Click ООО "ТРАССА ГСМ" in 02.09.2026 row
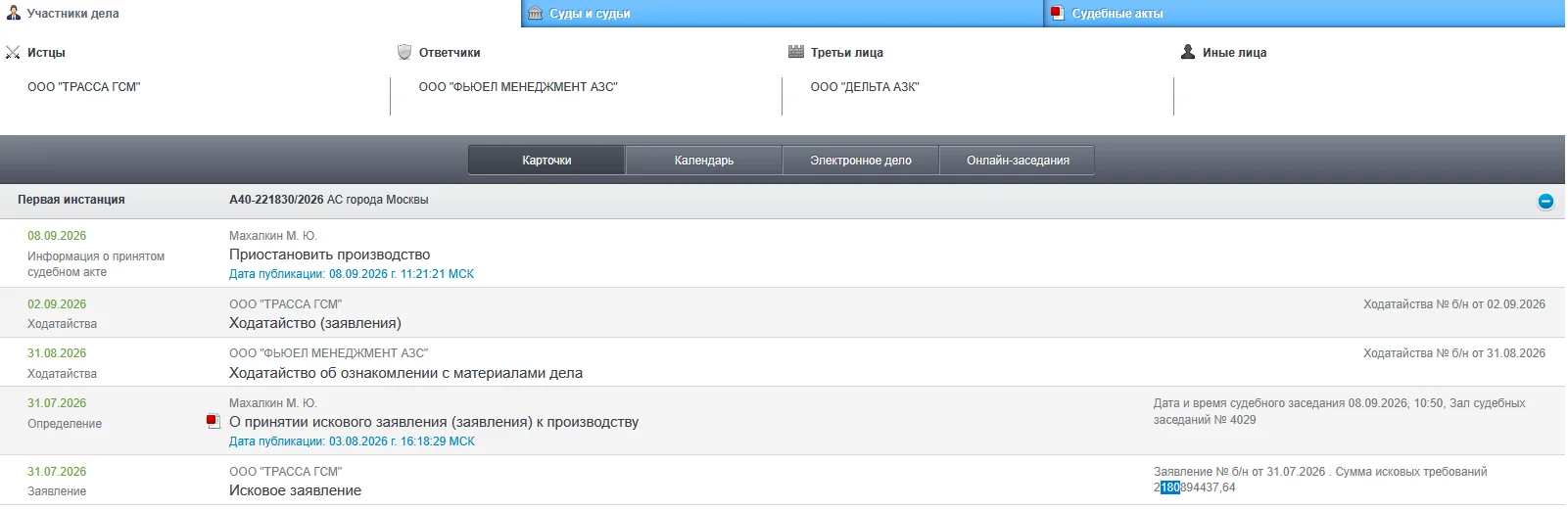This screenshot has height=510, width=1568. (286, 304)
